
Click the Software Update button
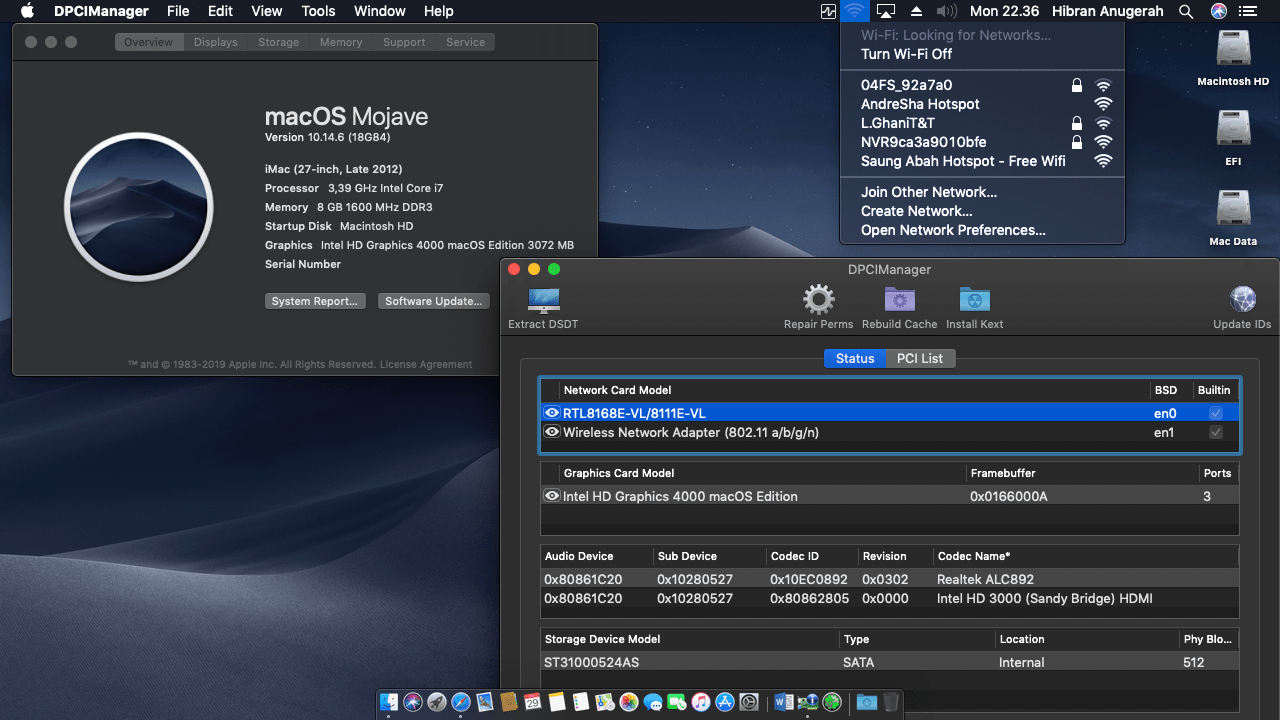tap(434, 301)
